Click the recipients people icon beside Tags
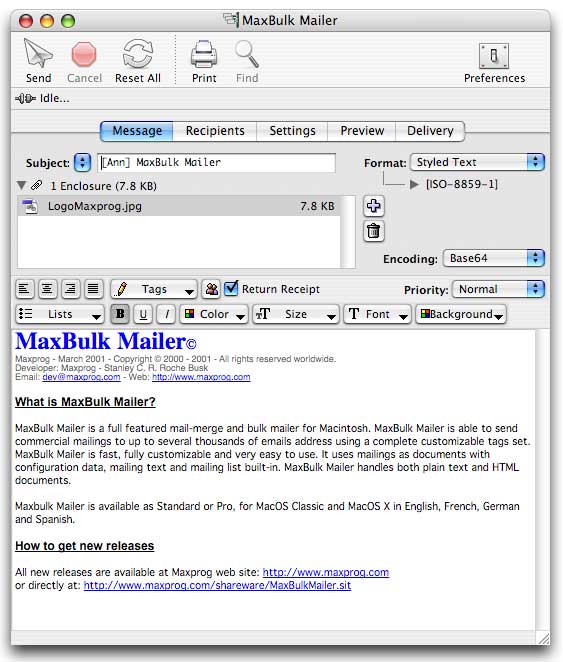The image size is (563, 662). 211,289
